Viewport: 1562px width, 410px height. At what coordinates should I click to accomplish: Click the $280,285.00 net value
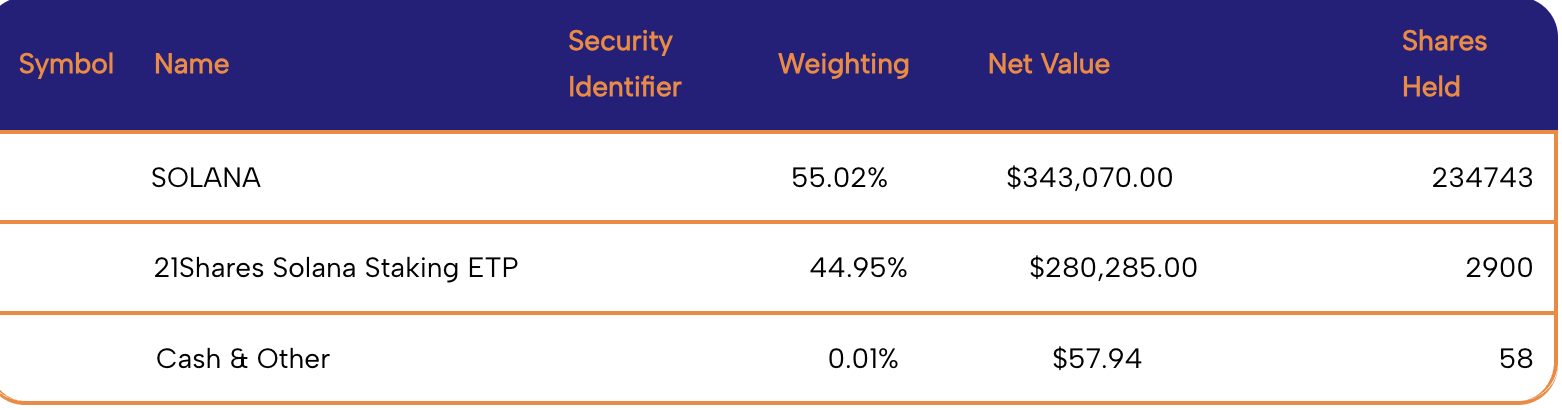point(1112,268)
